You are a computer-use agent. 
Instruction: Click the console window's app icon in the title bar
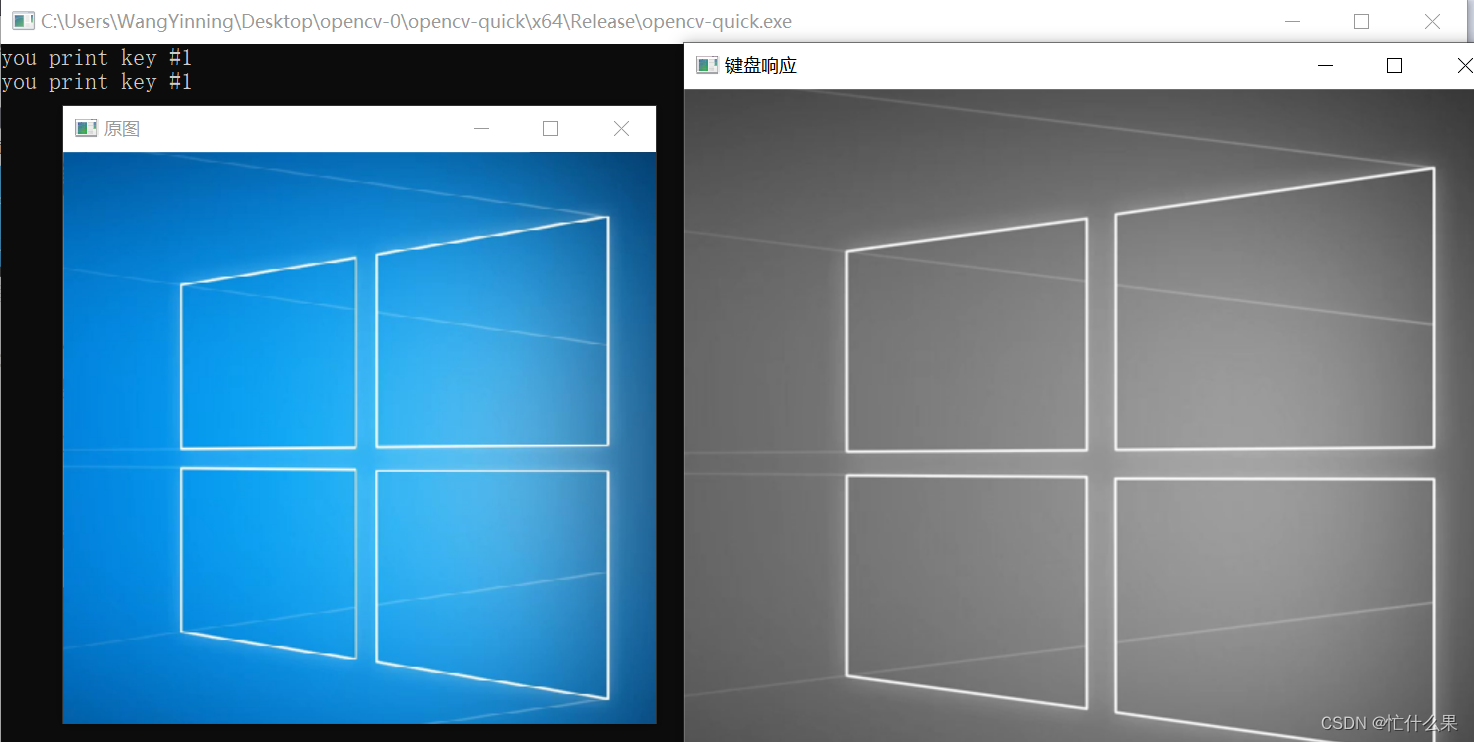pos(23,21)
